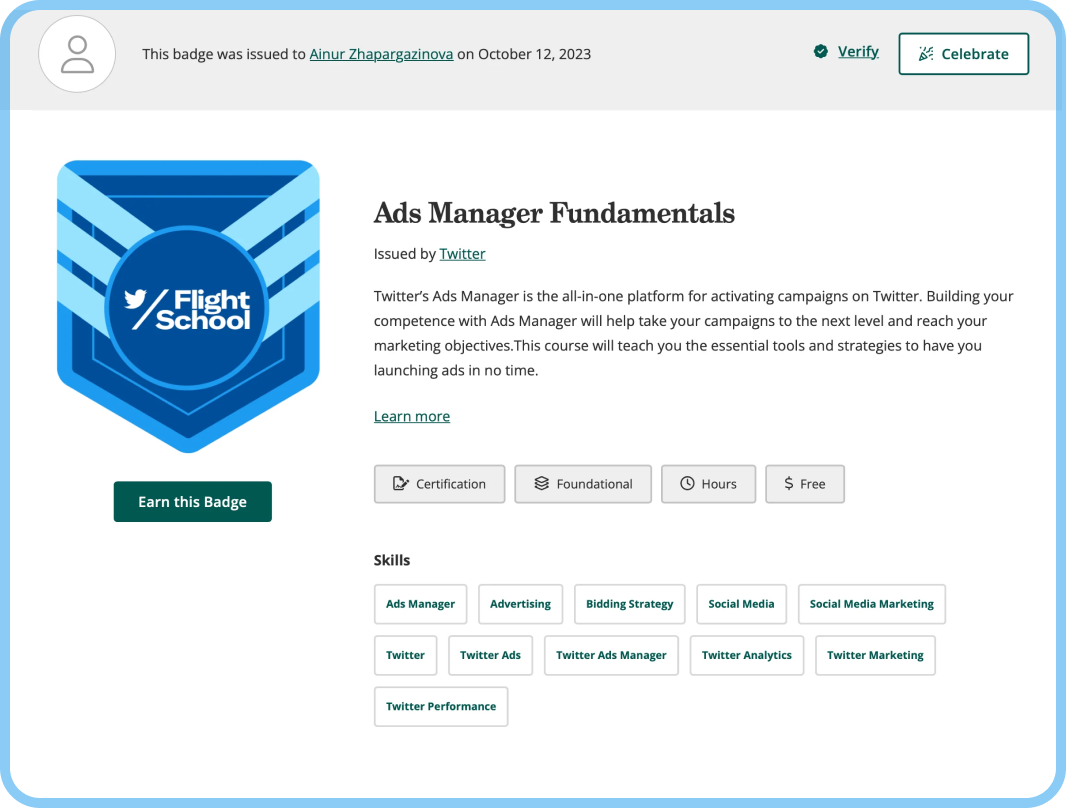This screenshot has height=808, width=1066.
Task: Open Ainur Zhapargazinova's profile link
Action: 381,54
